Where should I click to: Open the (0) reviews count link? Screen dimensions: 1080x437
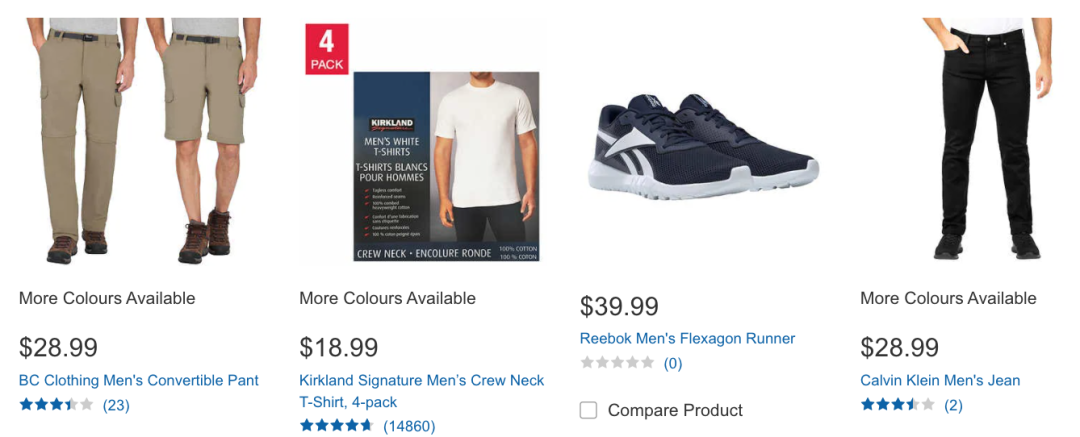673,363
